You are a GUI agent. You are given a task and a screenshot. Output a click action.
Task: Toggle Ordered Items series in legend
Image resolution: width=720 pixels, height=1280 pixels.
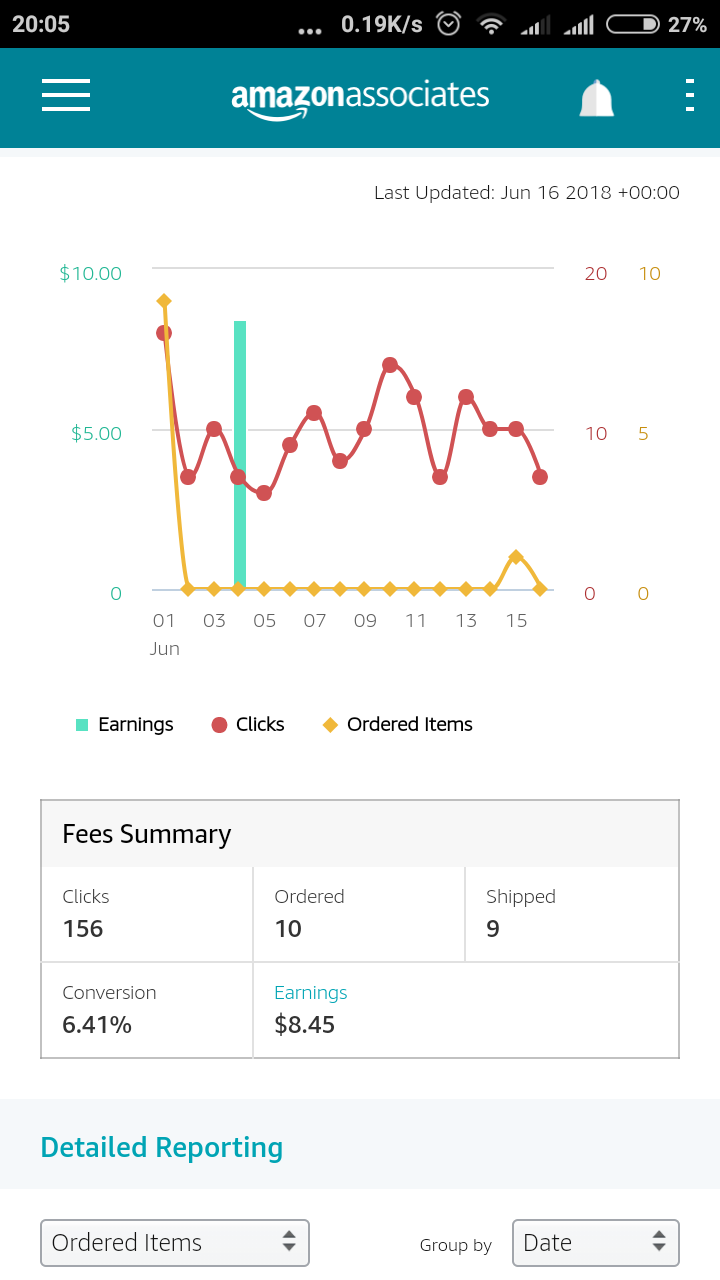[x=398, y=725]
